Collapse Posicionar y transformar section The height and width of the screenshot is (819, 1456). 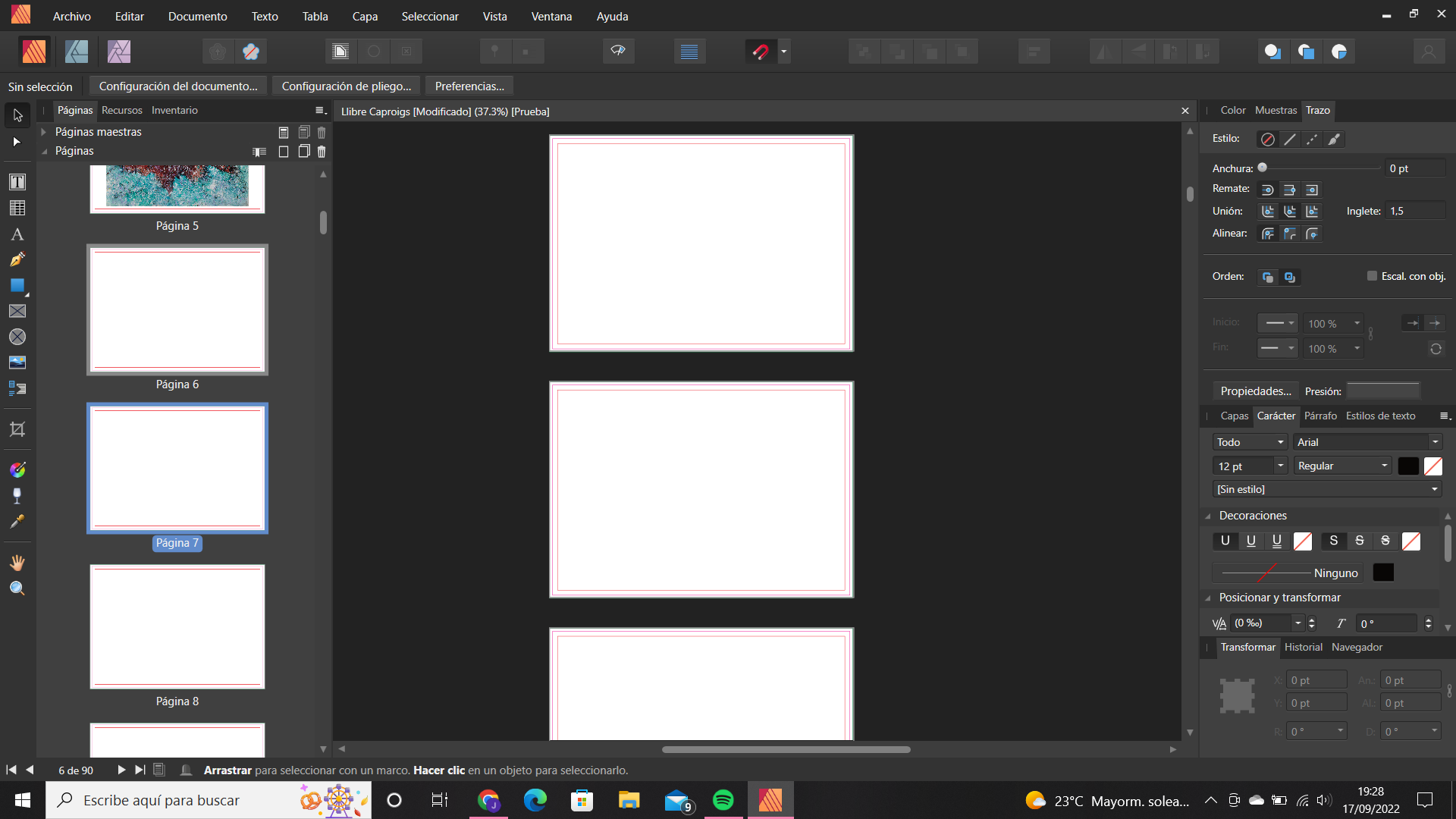pos(1208,598)
